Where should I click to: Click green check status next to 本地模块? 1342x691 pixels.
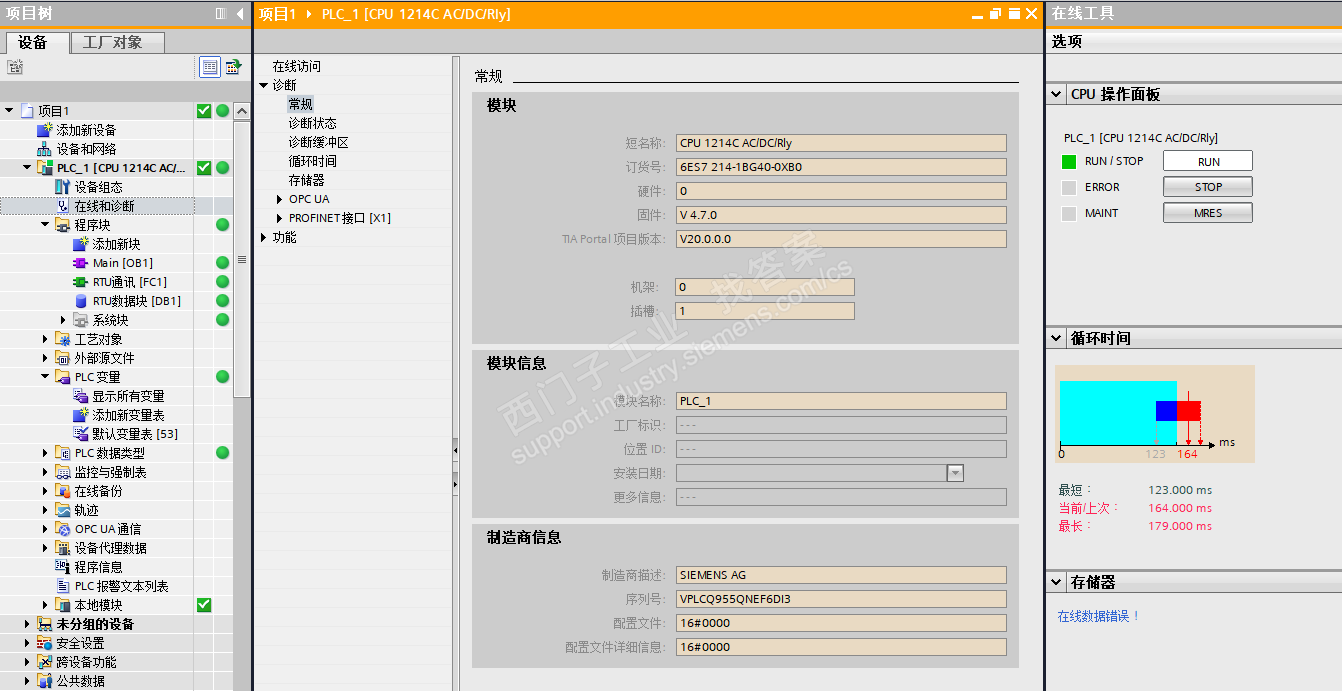point(204,605)
